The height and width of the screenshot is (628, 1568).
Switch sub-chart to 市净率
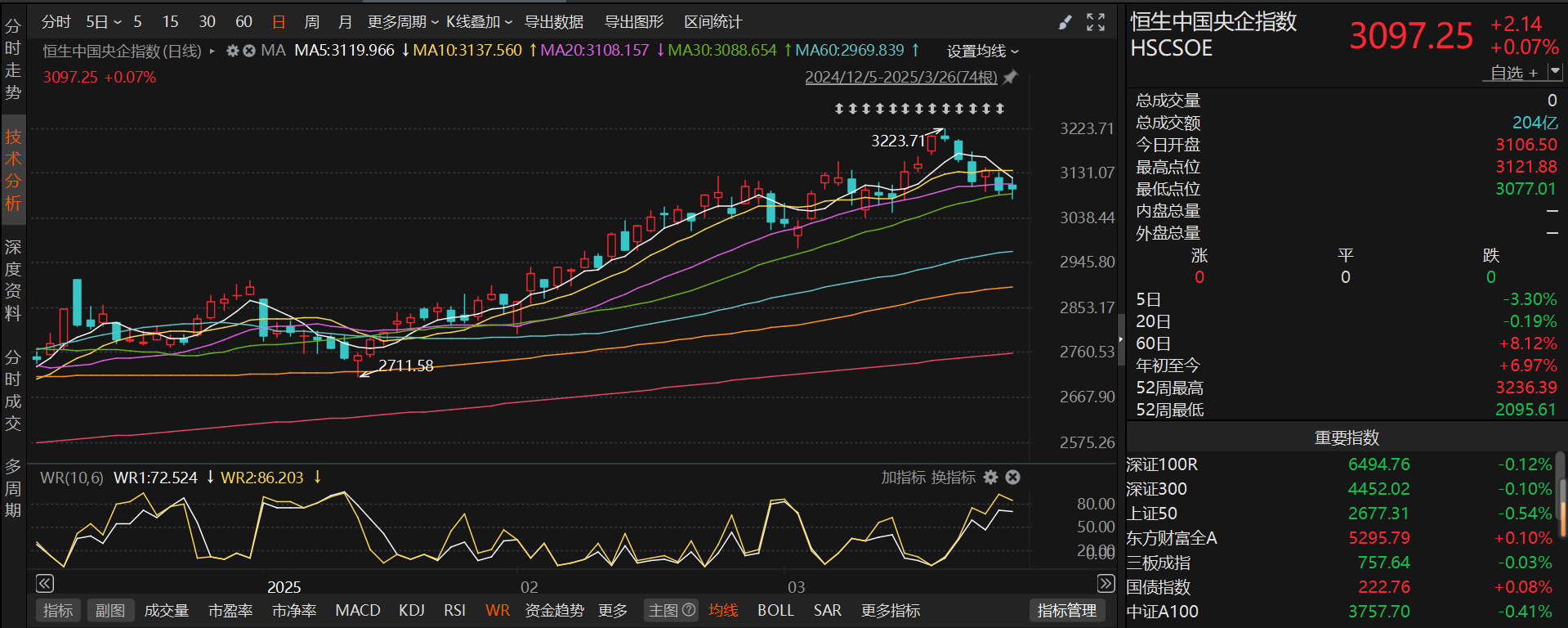[294, 610]
